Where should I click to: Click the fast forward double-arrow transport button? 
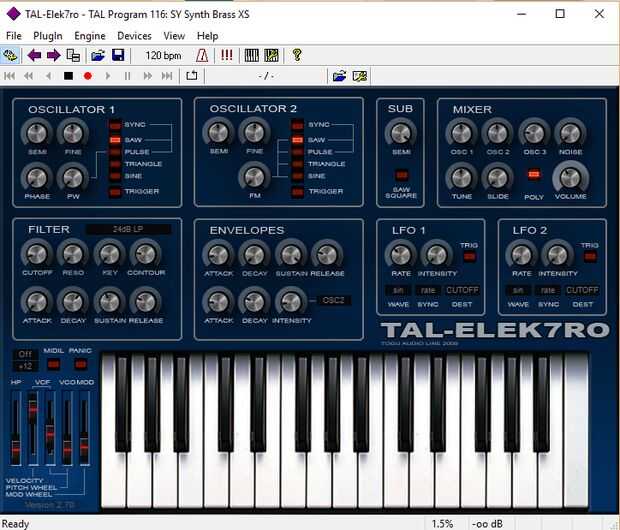(x=147, y=76)
